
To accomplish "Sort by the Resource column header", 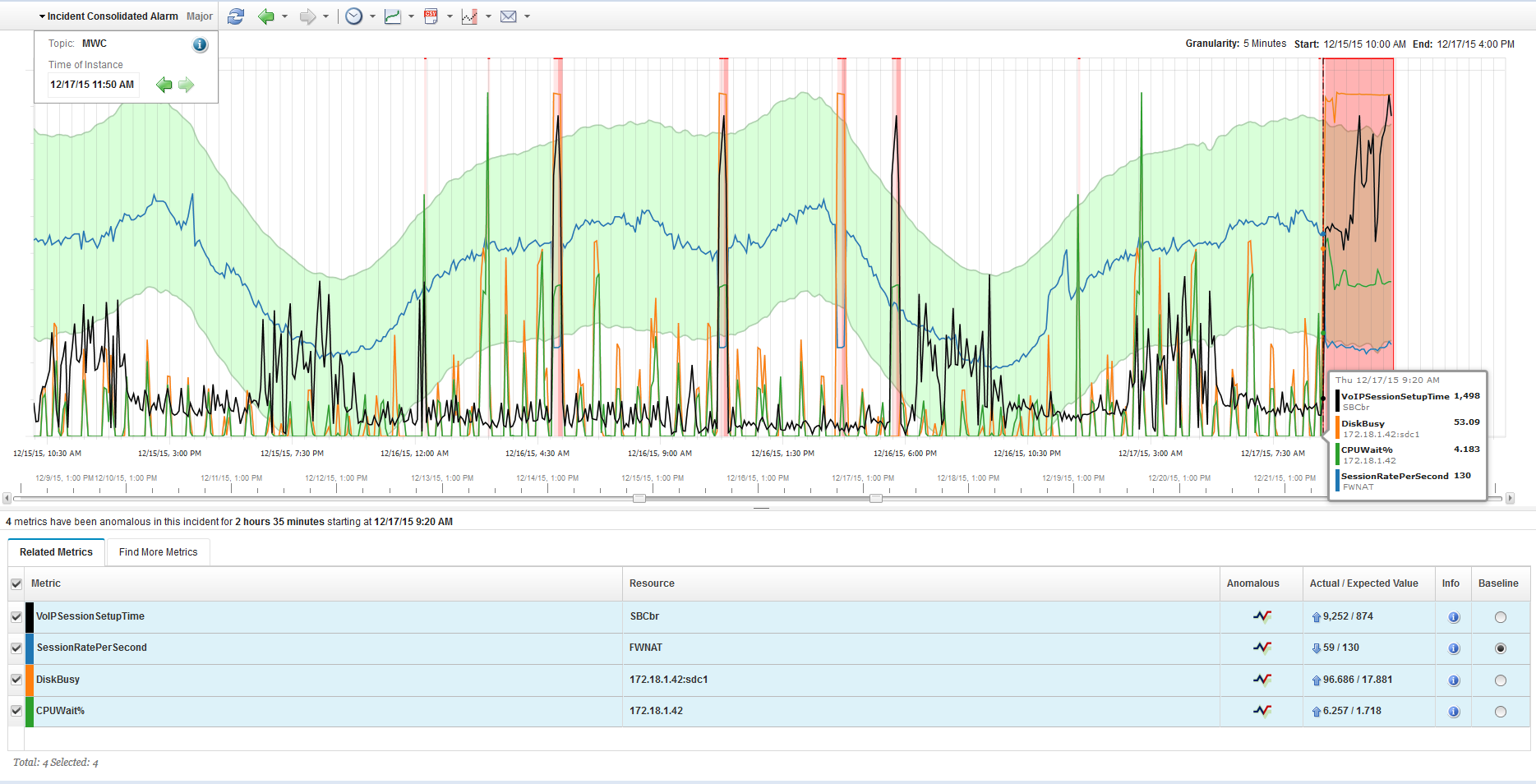I will [652, 583].
